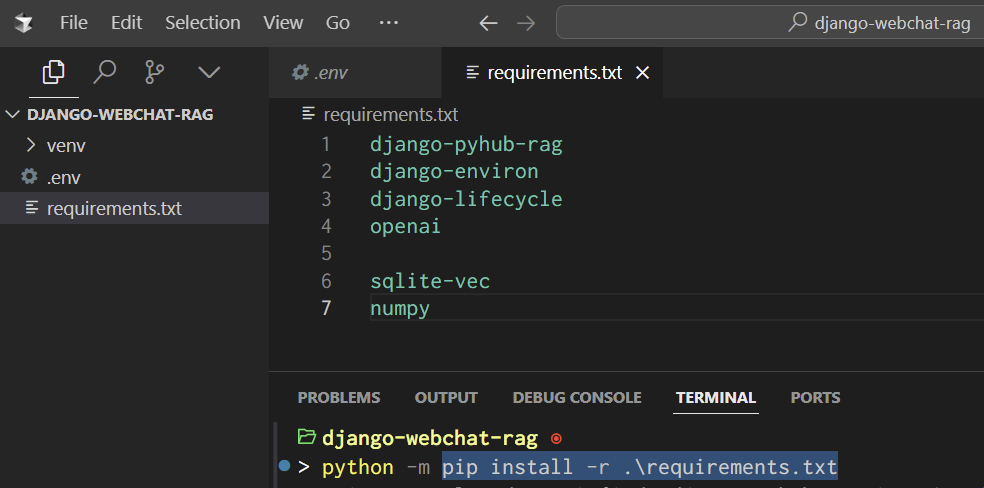
Task: Open the File menu
Action: coord(73,23)
